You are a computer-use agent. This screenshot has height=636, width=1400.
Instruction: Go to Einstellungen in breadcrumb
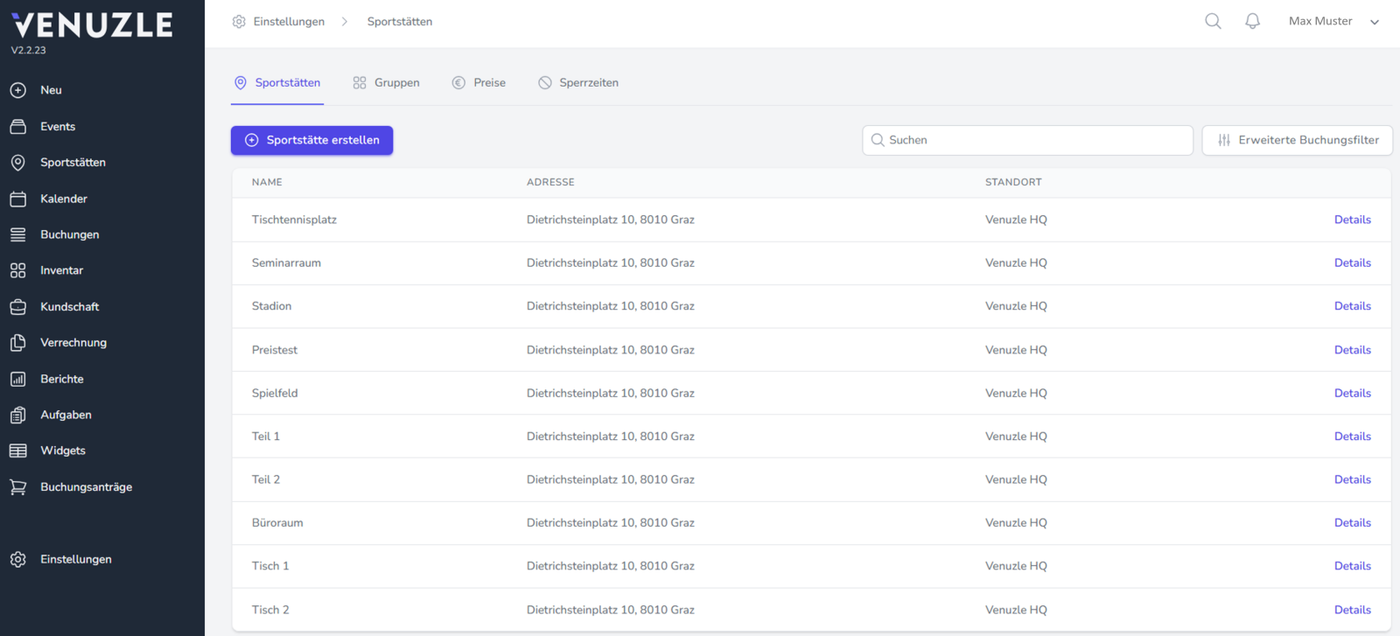coord(289,22)
